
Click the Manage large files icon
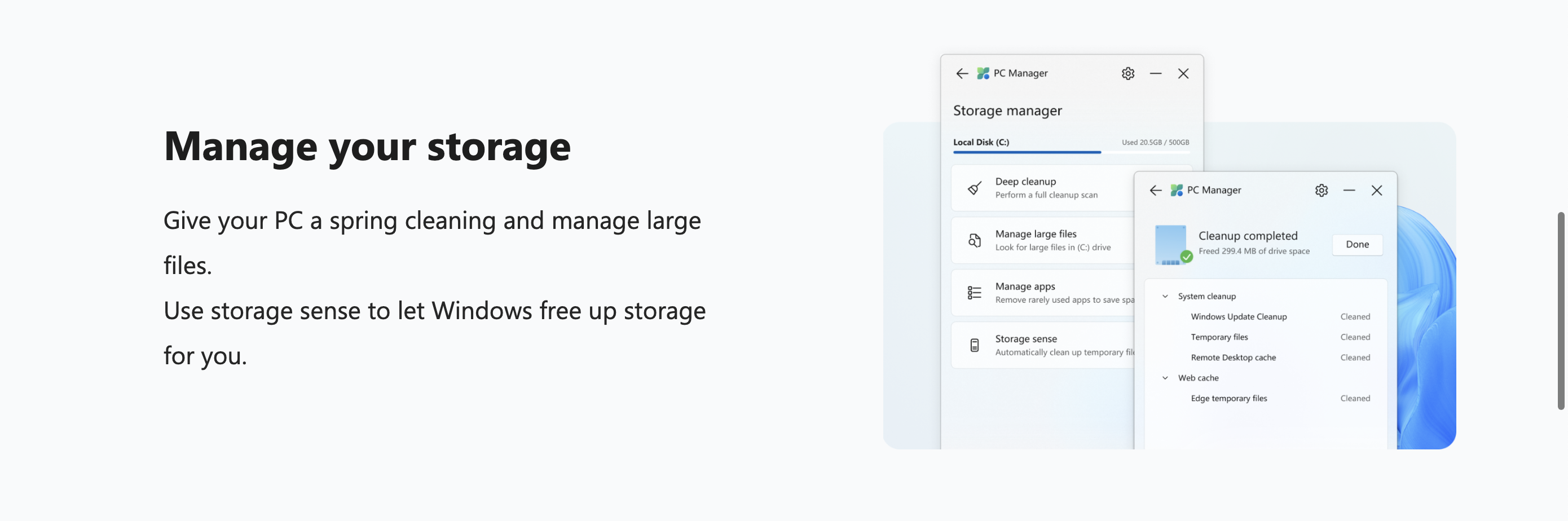tap(975, 240)
